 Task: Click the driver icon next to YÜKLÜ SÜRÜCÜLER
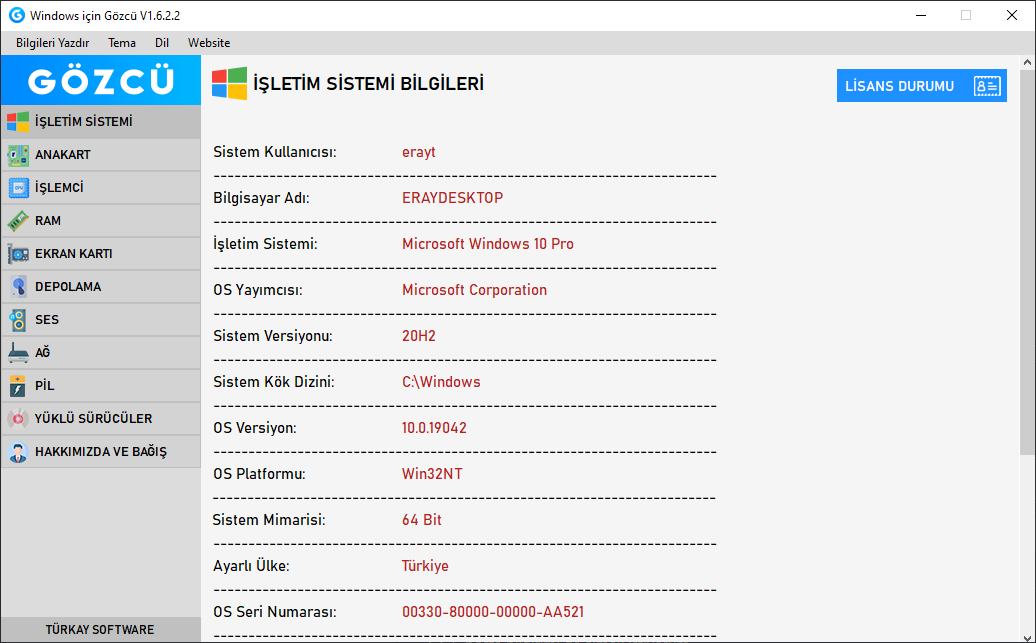(x=18, y=419)
